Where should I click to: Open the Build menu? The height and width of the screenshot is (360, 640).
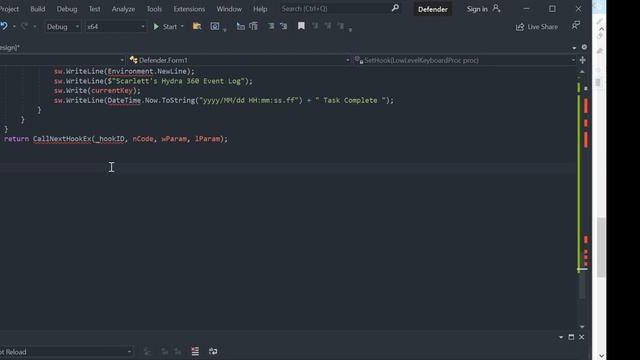38,9
